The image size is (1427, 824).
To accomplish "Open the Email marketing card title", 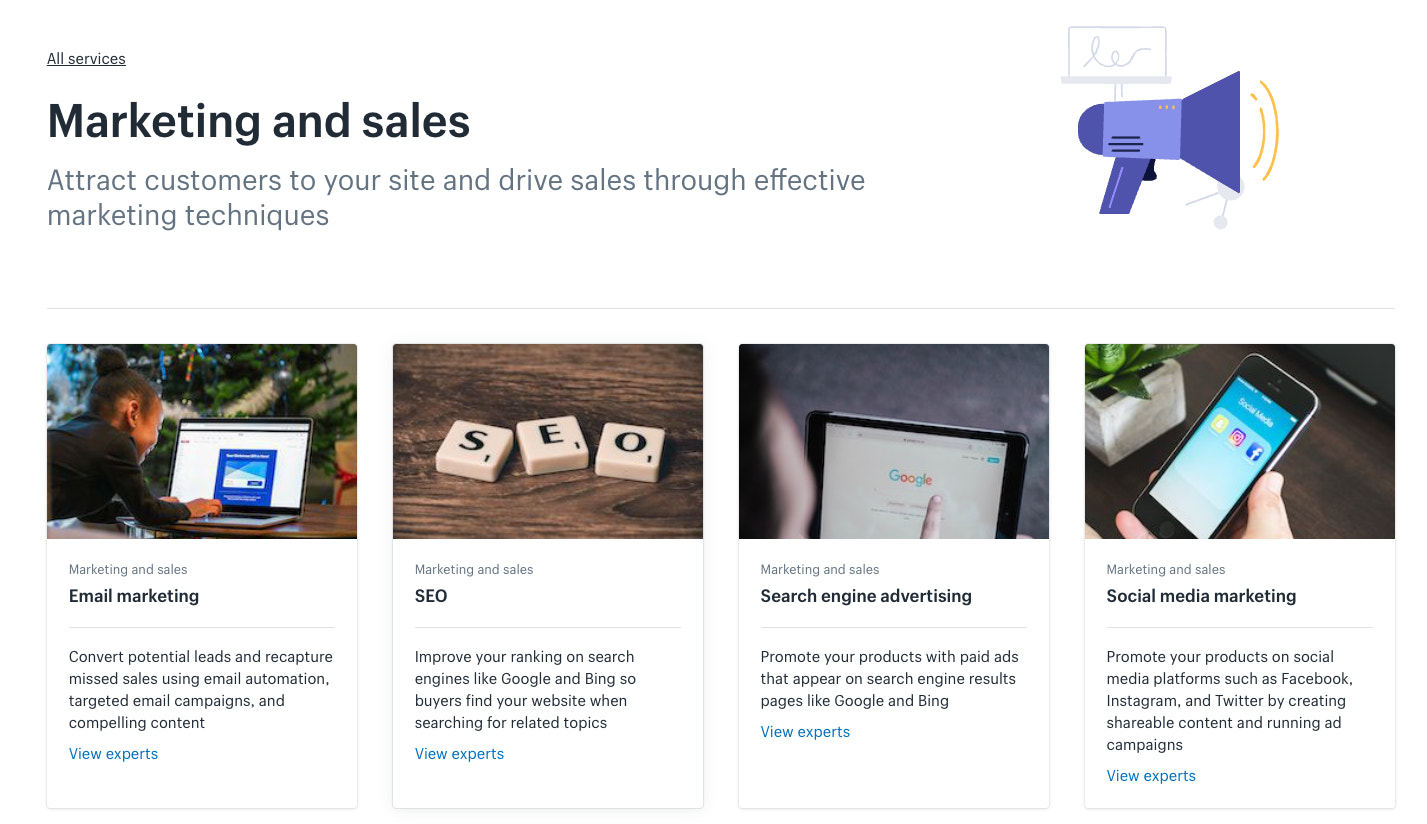I will click(x=134, y=596).
